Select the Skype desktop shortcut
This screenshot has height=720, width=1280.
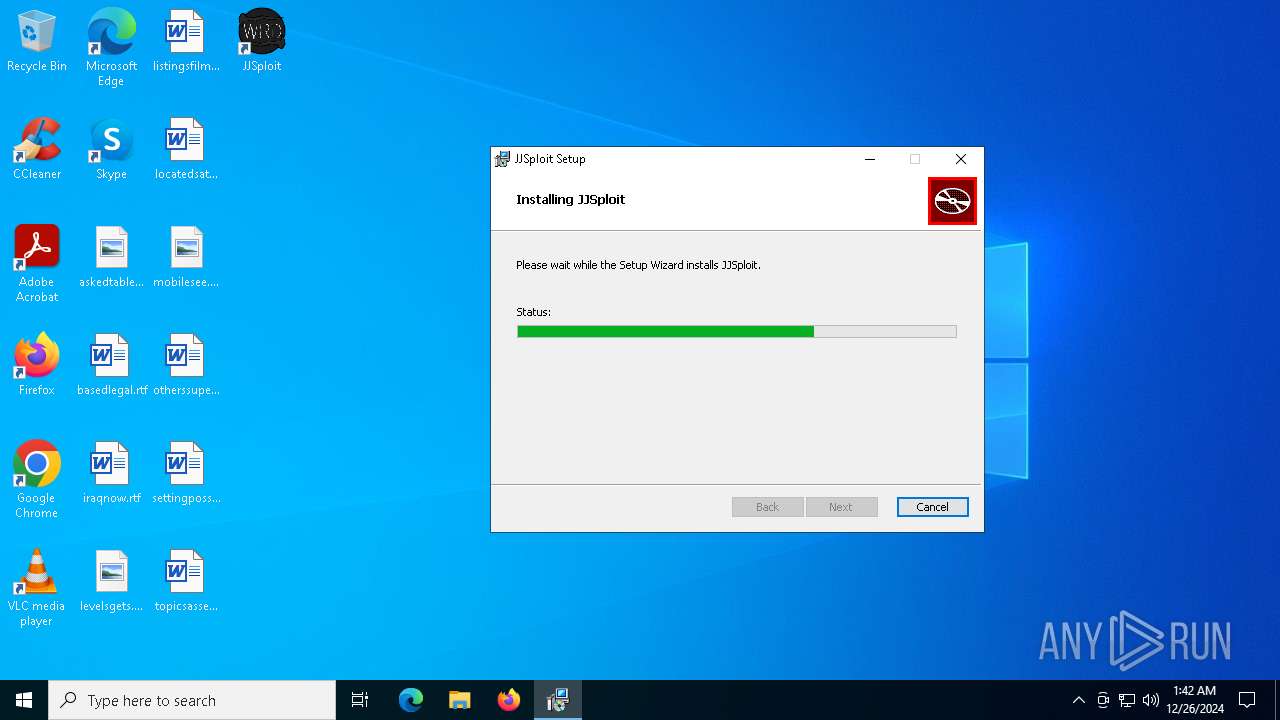pyautogui.click(x=111, y=149)
